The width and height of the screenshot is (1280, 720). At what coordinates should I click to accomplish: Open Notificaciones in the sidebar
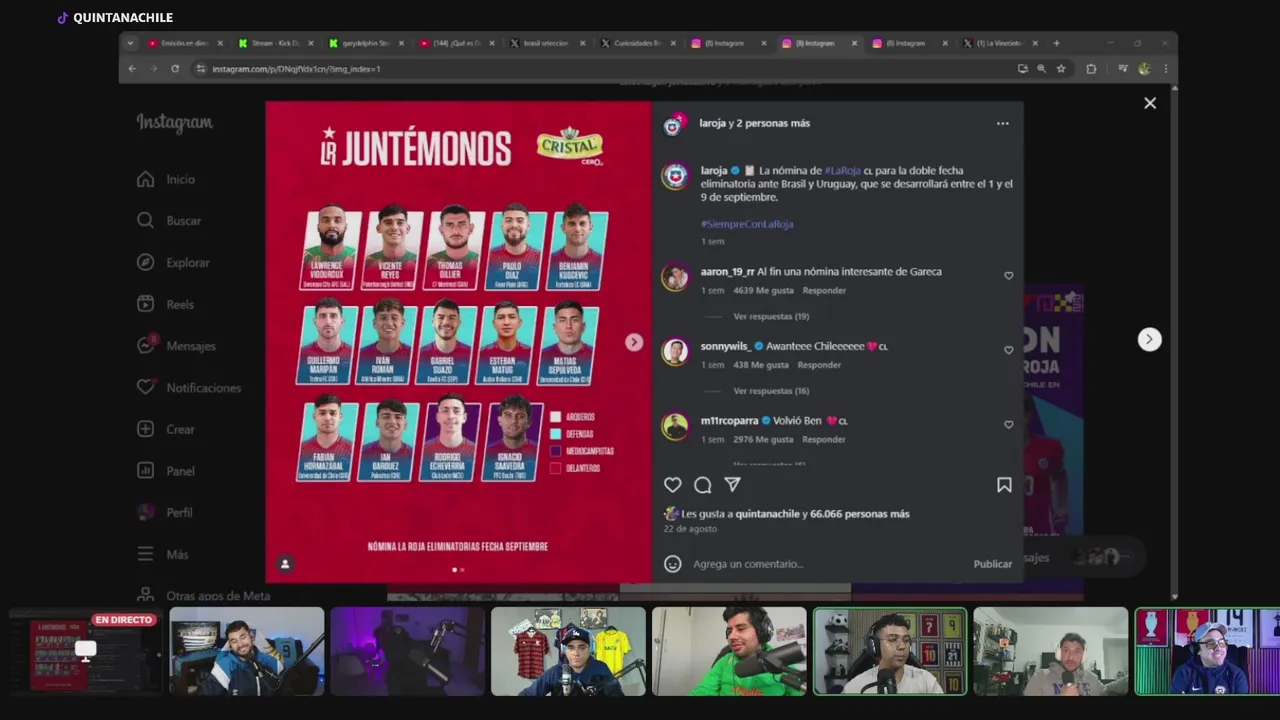coord(189,387)
